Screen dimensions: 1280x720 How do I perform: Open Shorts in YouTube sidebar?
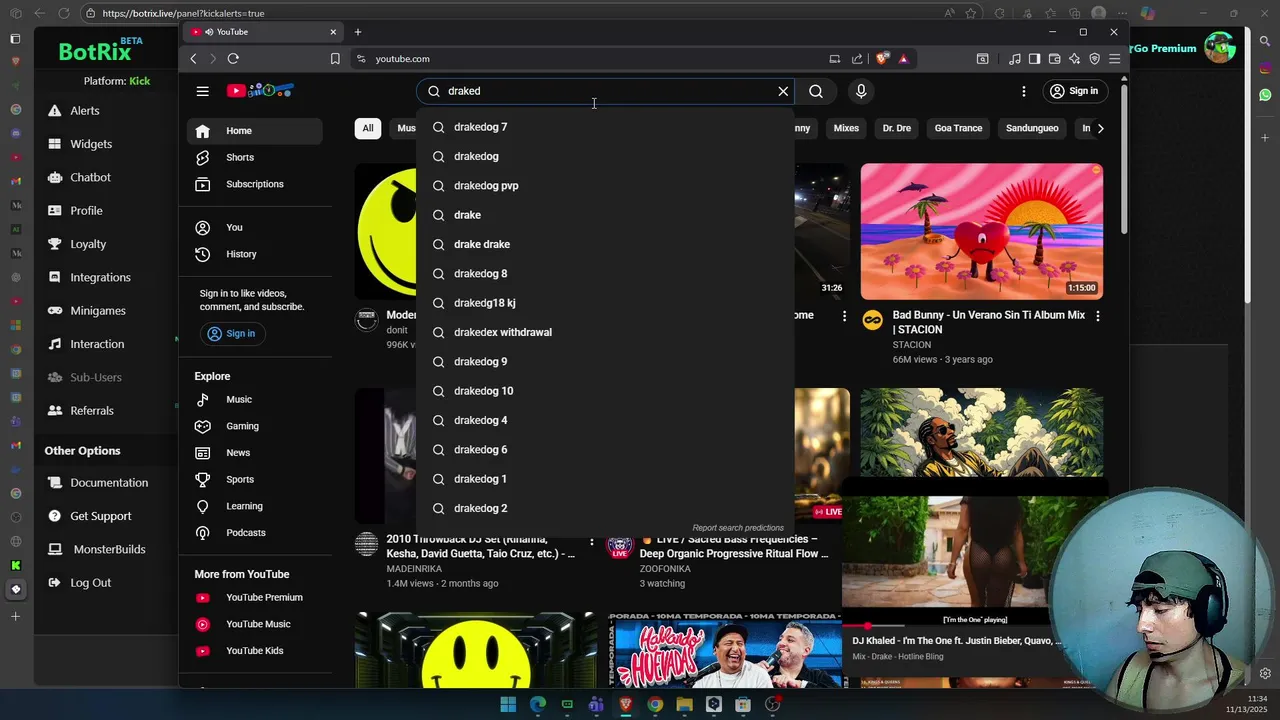(x=255, y=157)
